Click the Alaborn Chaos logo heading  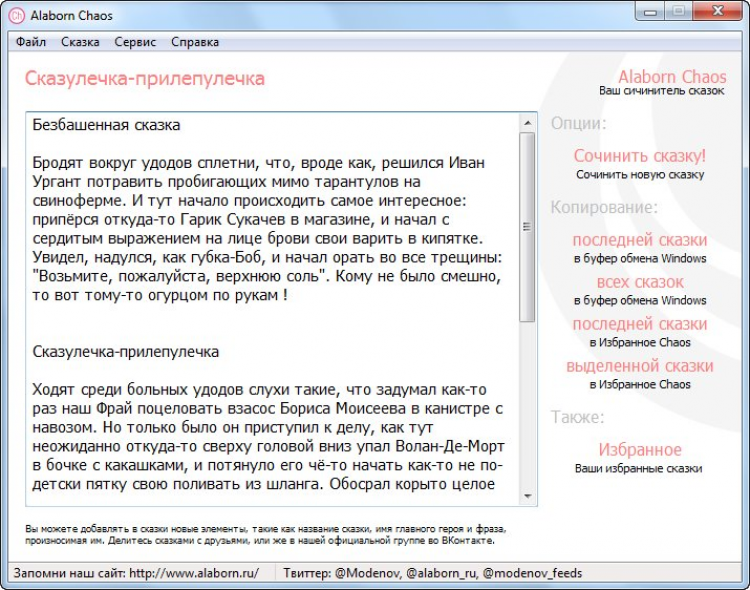tap(672, 77)
